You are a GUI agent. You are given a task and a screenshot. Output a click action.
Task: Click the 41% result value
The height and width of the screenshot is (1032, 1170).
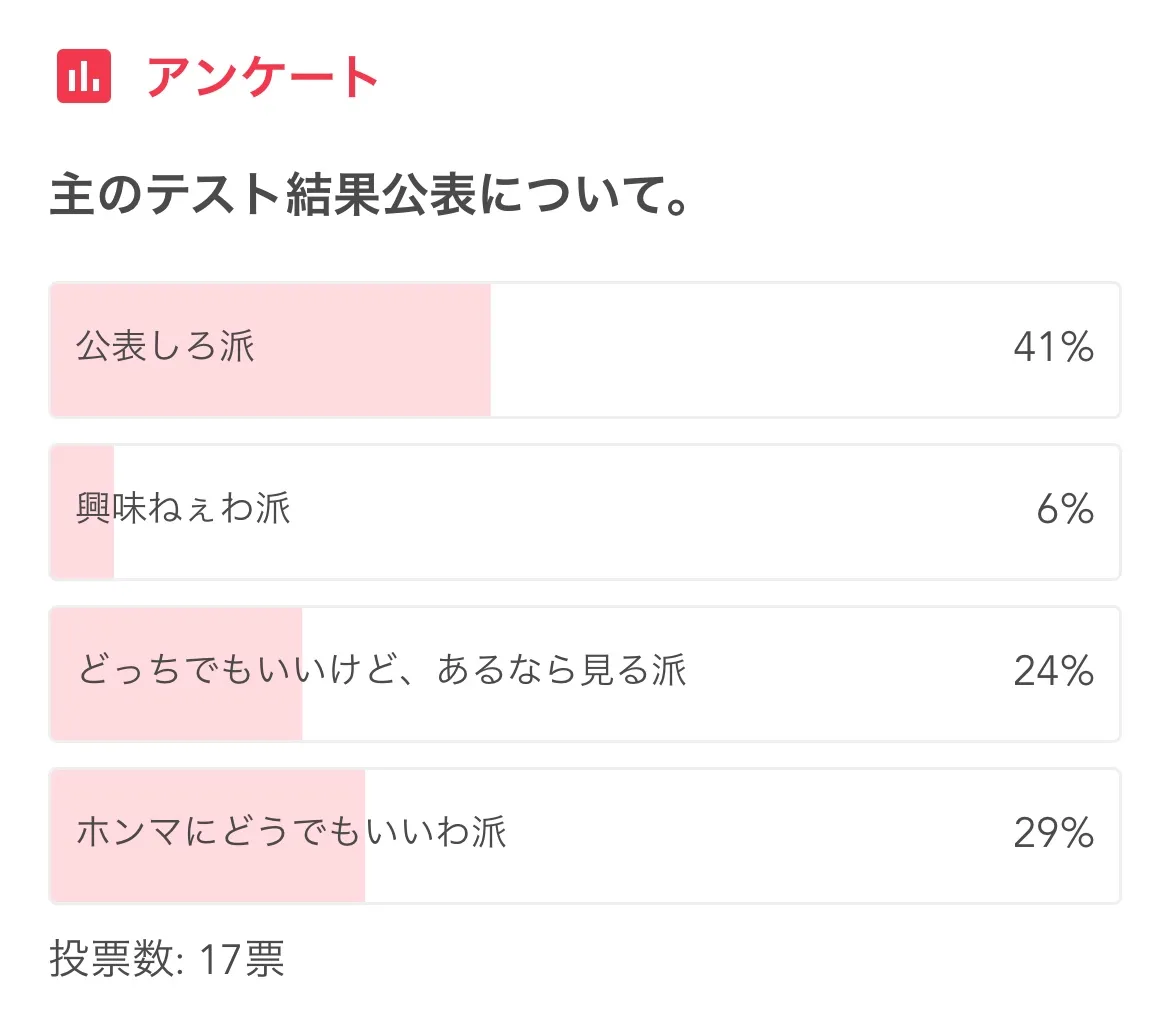(1054, 347)
